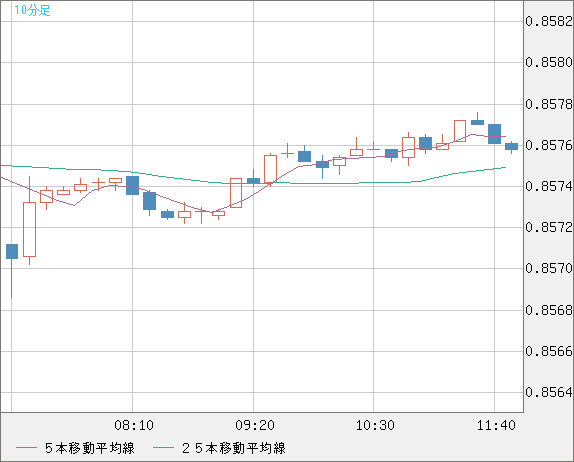The image size is (574, 462).
Task: Click the 0.8568 price axis label
Action: [x=549, y=310]
